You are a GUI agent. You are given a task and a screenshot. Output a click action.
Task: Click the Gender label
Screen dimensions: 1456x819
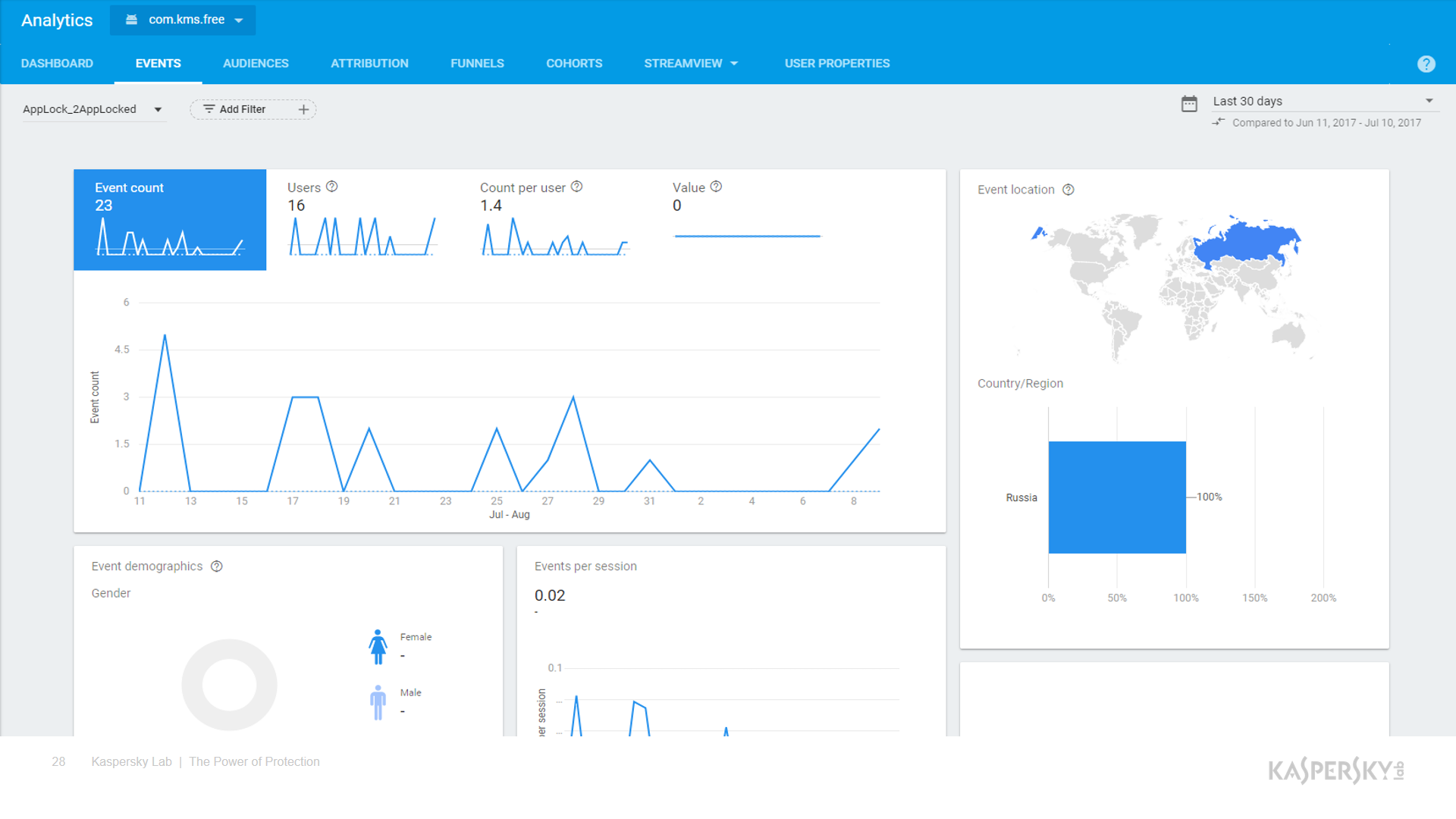[111, 593]
